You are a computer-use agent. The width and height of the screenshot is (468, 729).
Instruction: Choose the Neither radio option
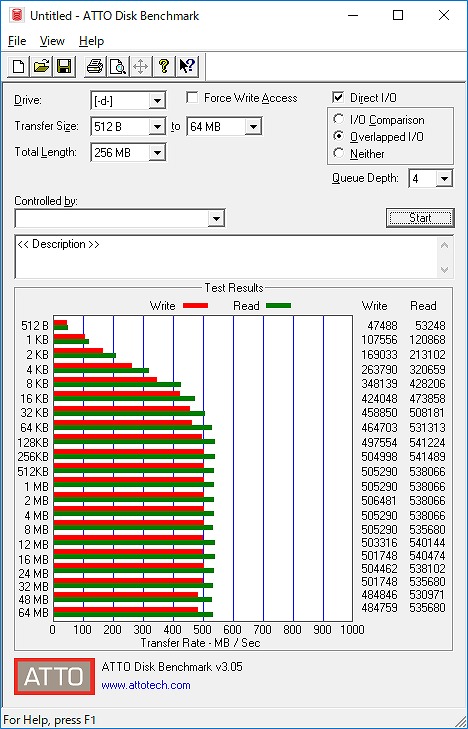click(x=339, y=153)
